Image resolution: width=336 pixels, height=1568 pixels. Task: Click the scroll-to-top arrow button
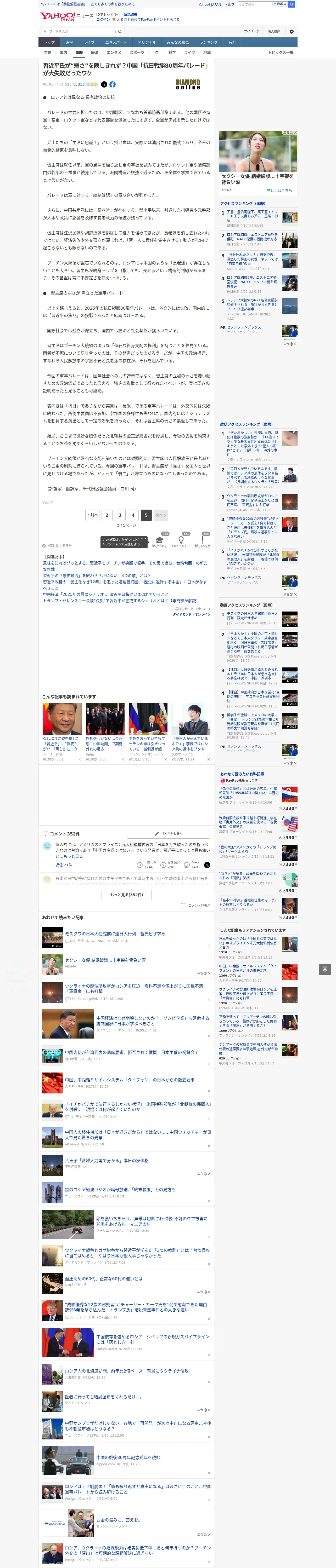pos(325,970)
